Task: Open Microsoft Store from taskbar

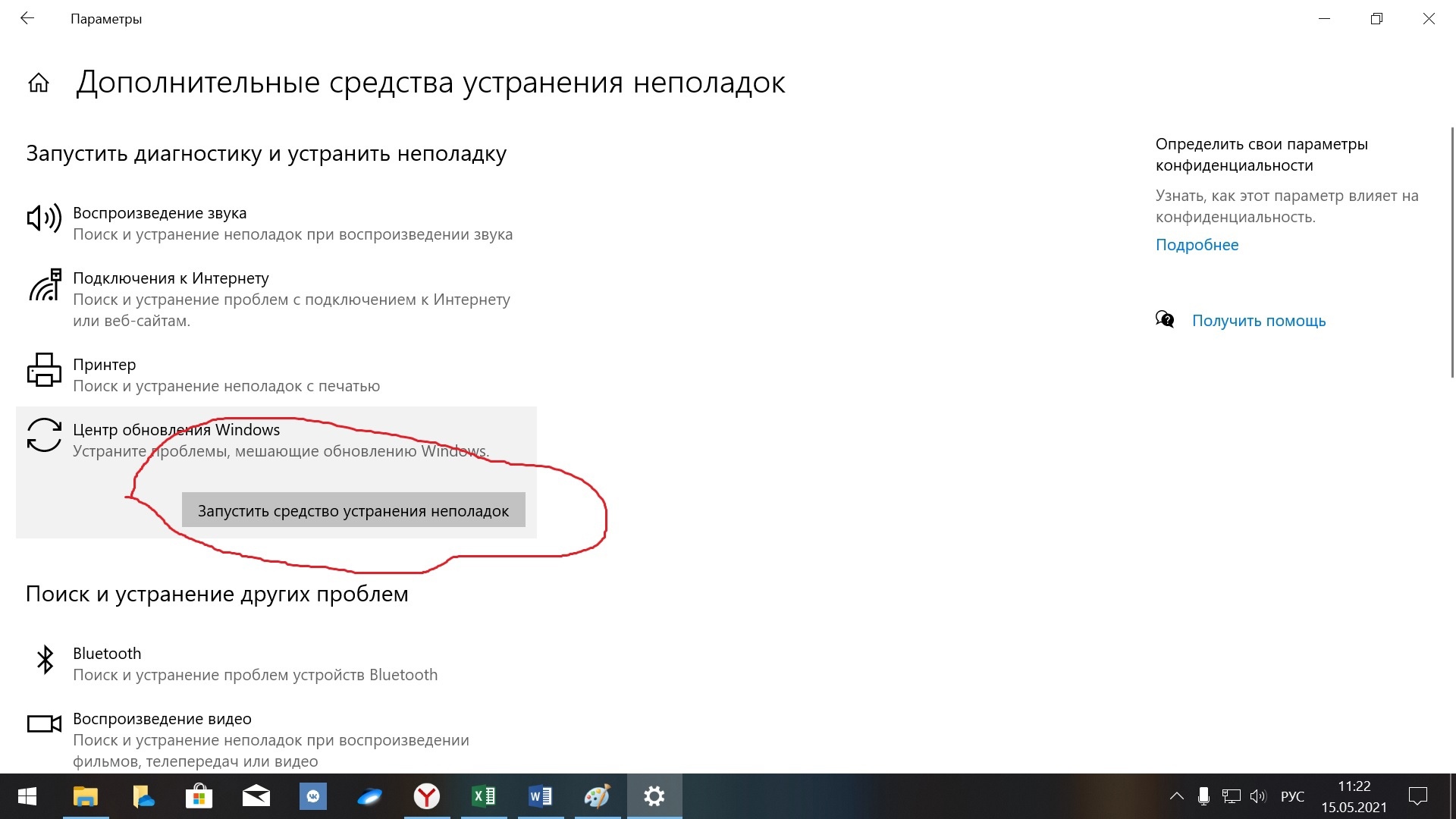Action: (199, 796)
